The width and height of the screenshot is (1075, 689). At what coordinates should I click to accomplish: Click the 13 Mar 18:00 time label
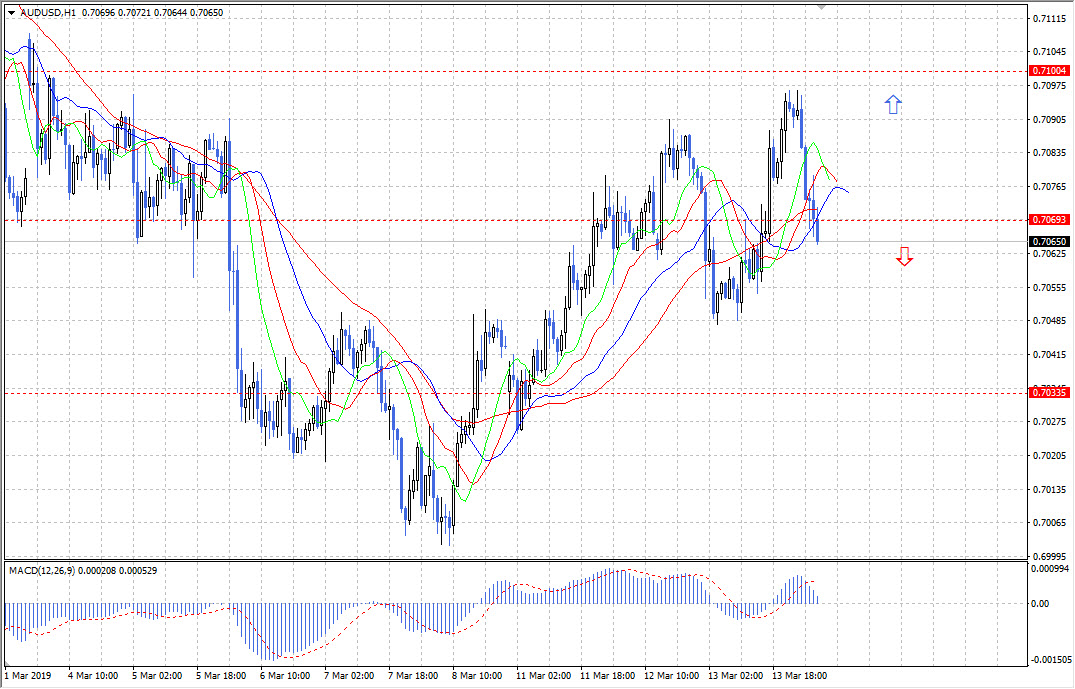(x=800, y=676)
